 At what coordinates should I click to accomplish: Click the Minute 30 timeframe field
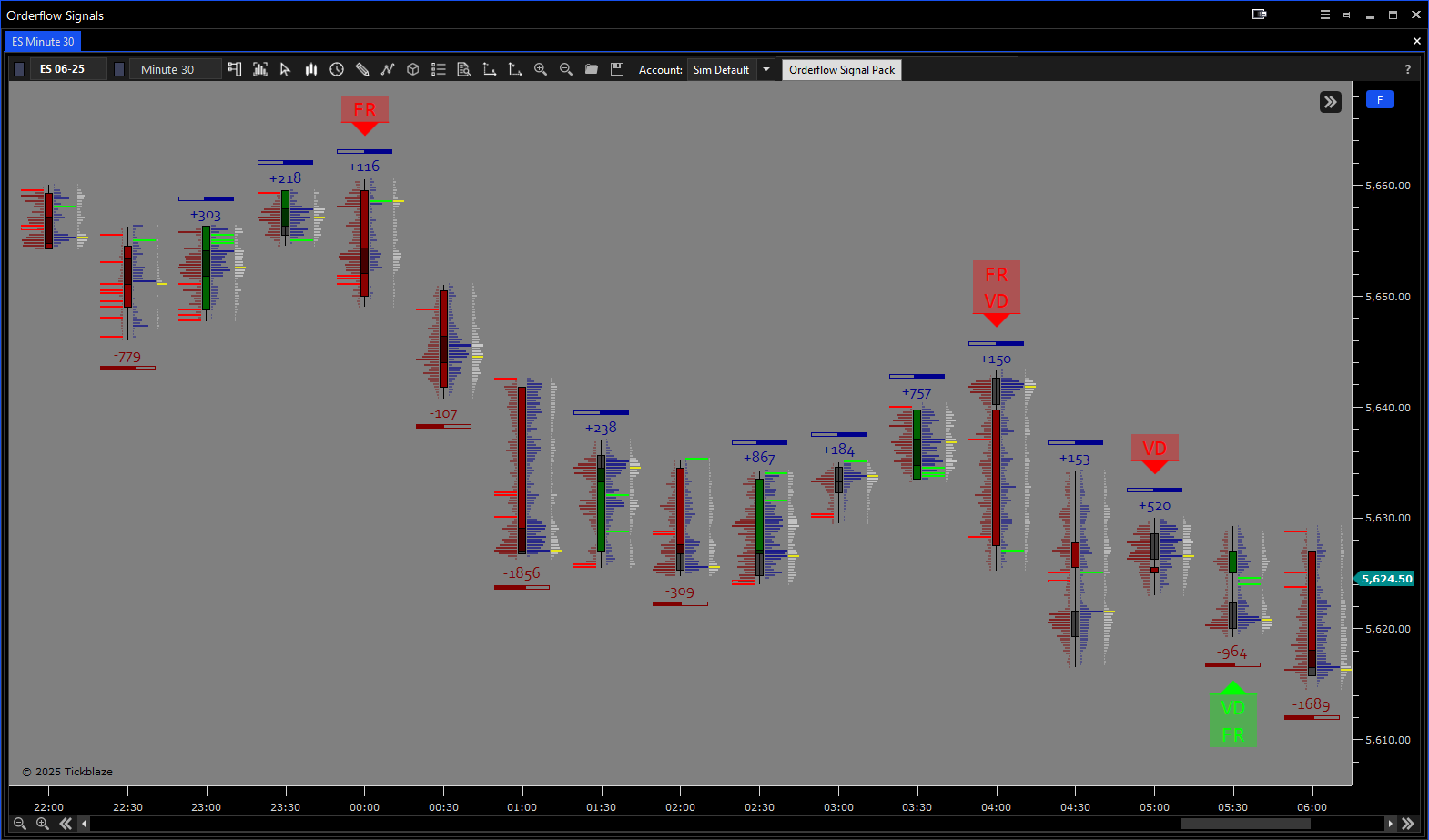coord(176,69)
